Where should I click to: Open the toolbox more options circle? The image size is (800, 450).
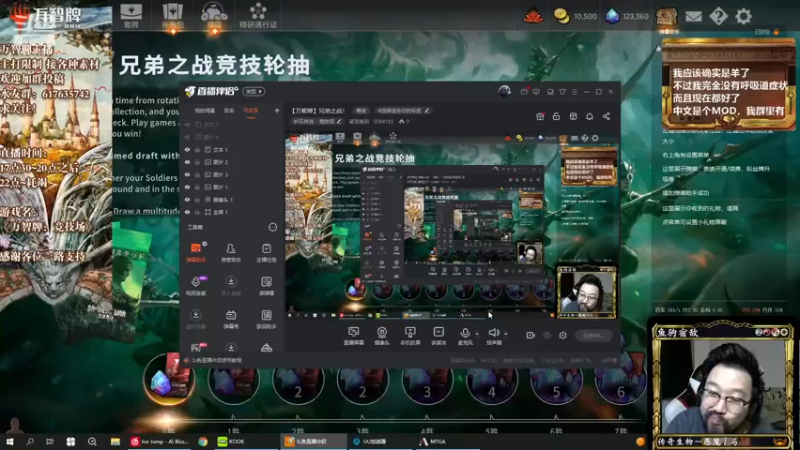(273, 227)
